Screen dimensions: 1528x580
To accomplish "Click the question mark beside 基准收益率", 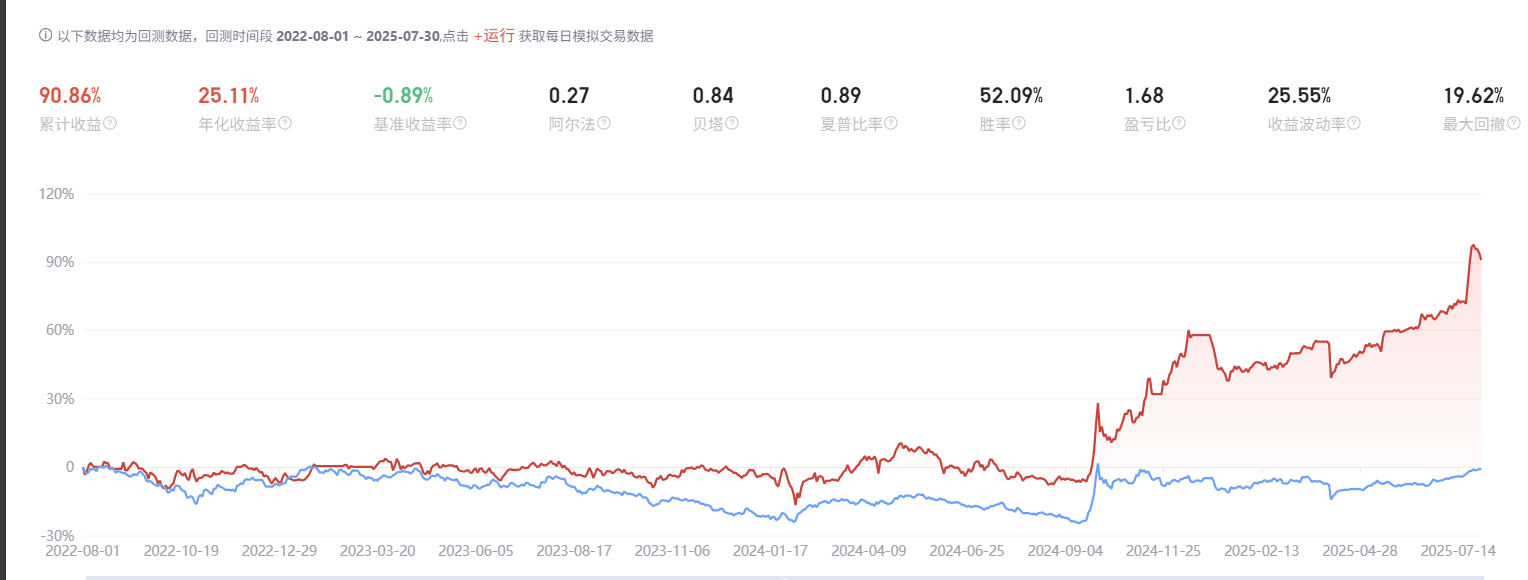I will tap(460, 123).
